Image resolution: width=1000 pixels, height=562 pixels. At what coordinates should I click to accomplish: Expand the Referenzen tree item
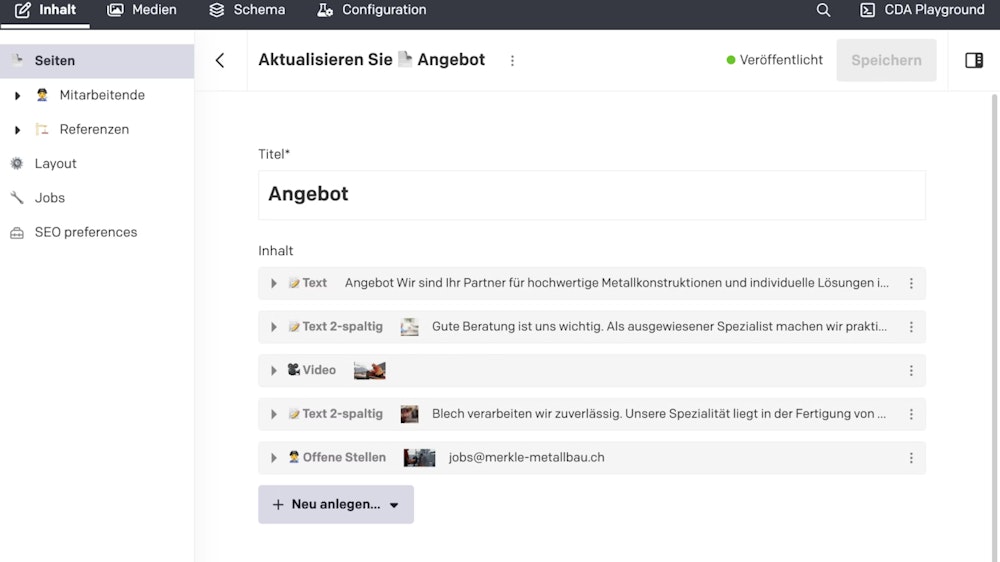pyautogui.click(x=17, y=130)
